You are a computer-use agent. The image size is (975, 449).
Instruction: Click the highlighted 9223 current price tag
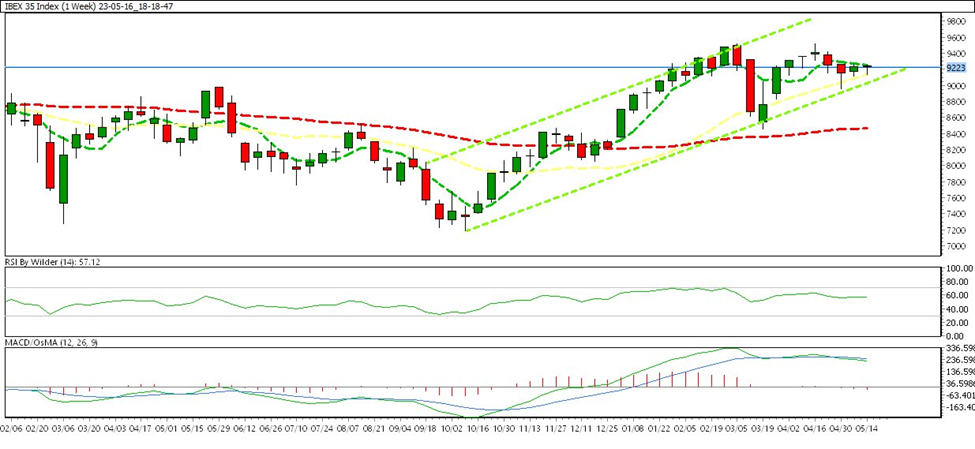[956, 69]
